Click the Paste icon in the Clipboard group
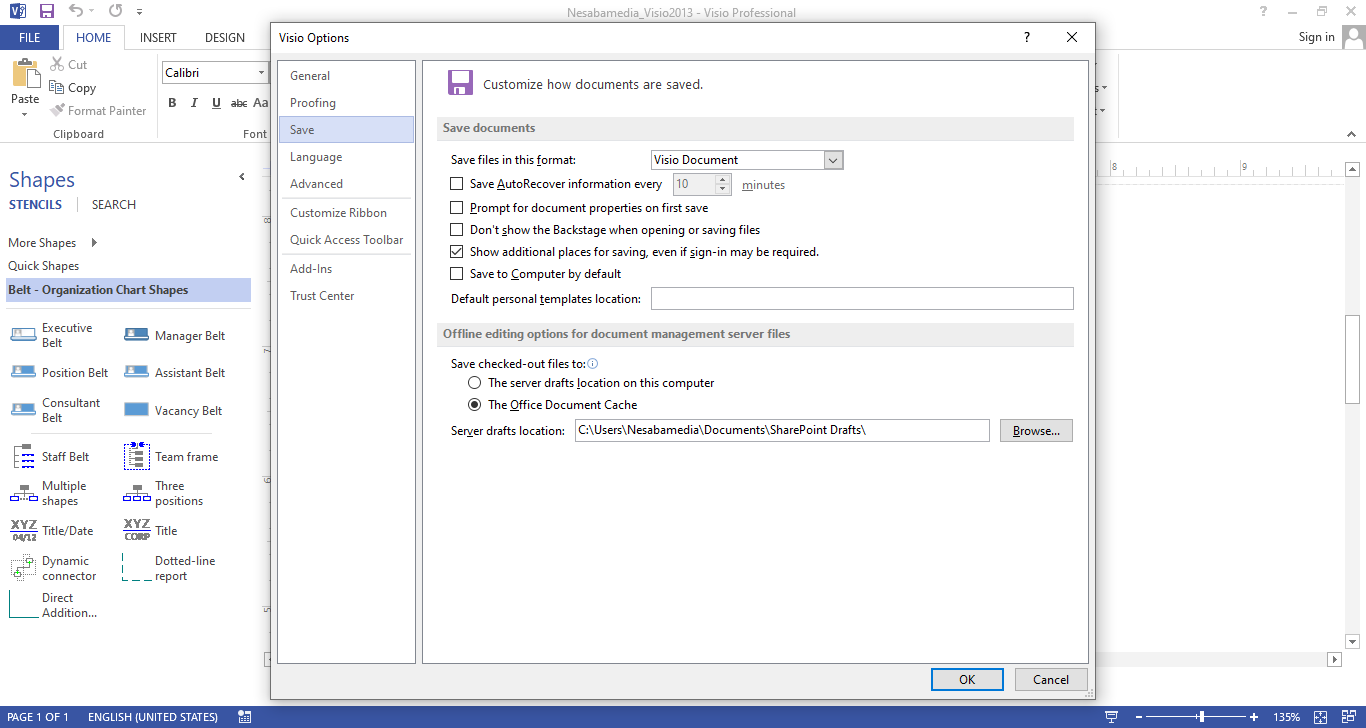The width and height of the screenshot is (1366, 728). point(25,76)
